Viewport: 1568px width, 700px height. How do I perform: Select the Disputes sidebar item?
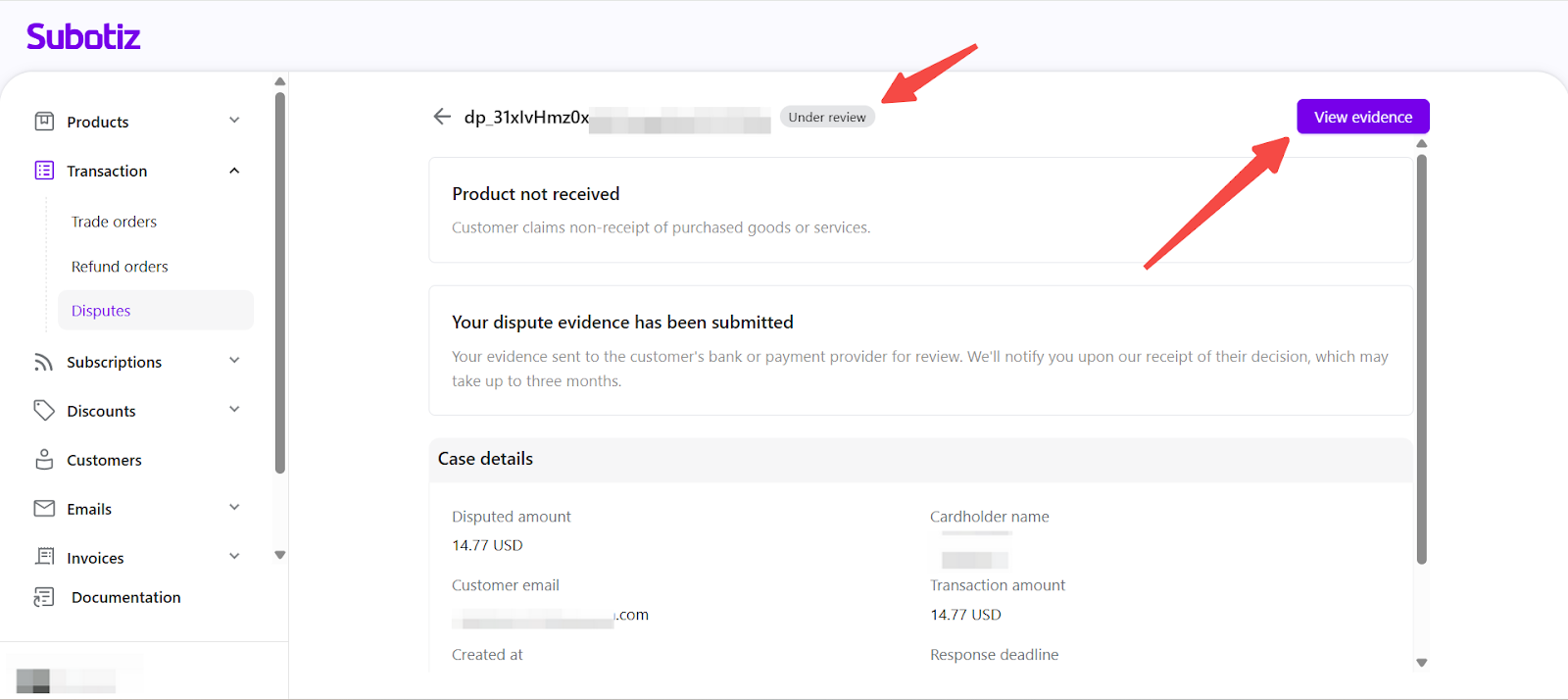tap(101, 311)
